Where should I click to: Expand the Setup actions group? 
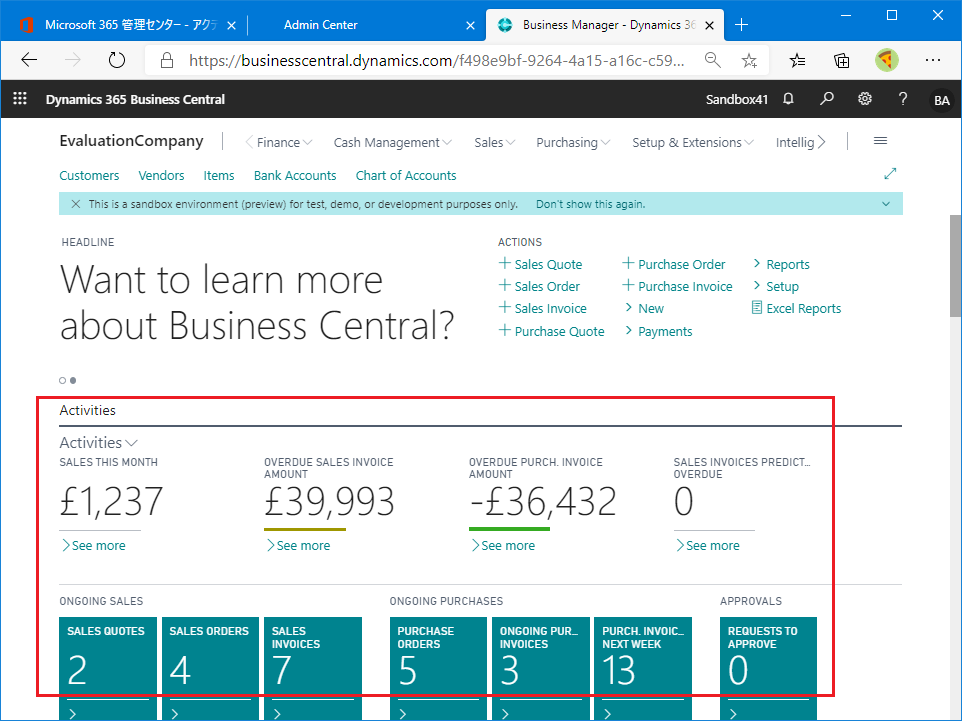(775, 287)
